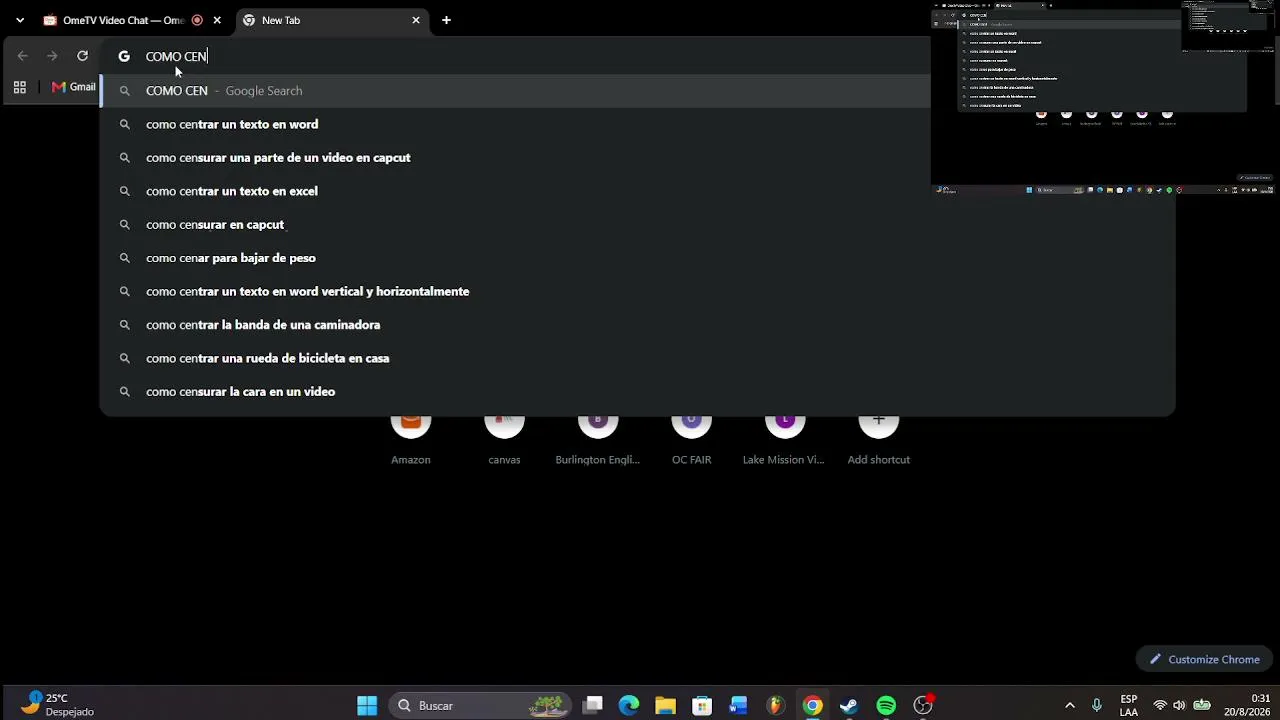The width and height of the screenshot is (1280, 720).
Task: Go back with the back arrow
Action: tap(22, 56)
